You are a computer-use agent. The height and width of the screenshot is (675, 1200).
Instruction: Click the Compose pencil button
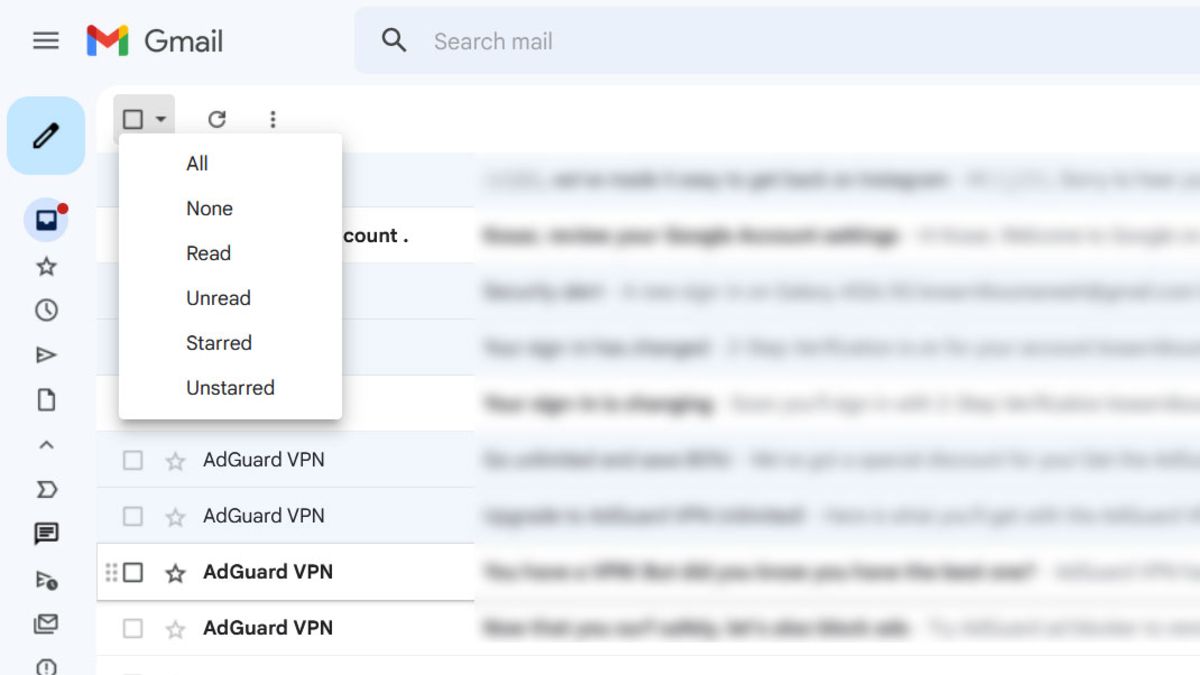tap(46, 136)
